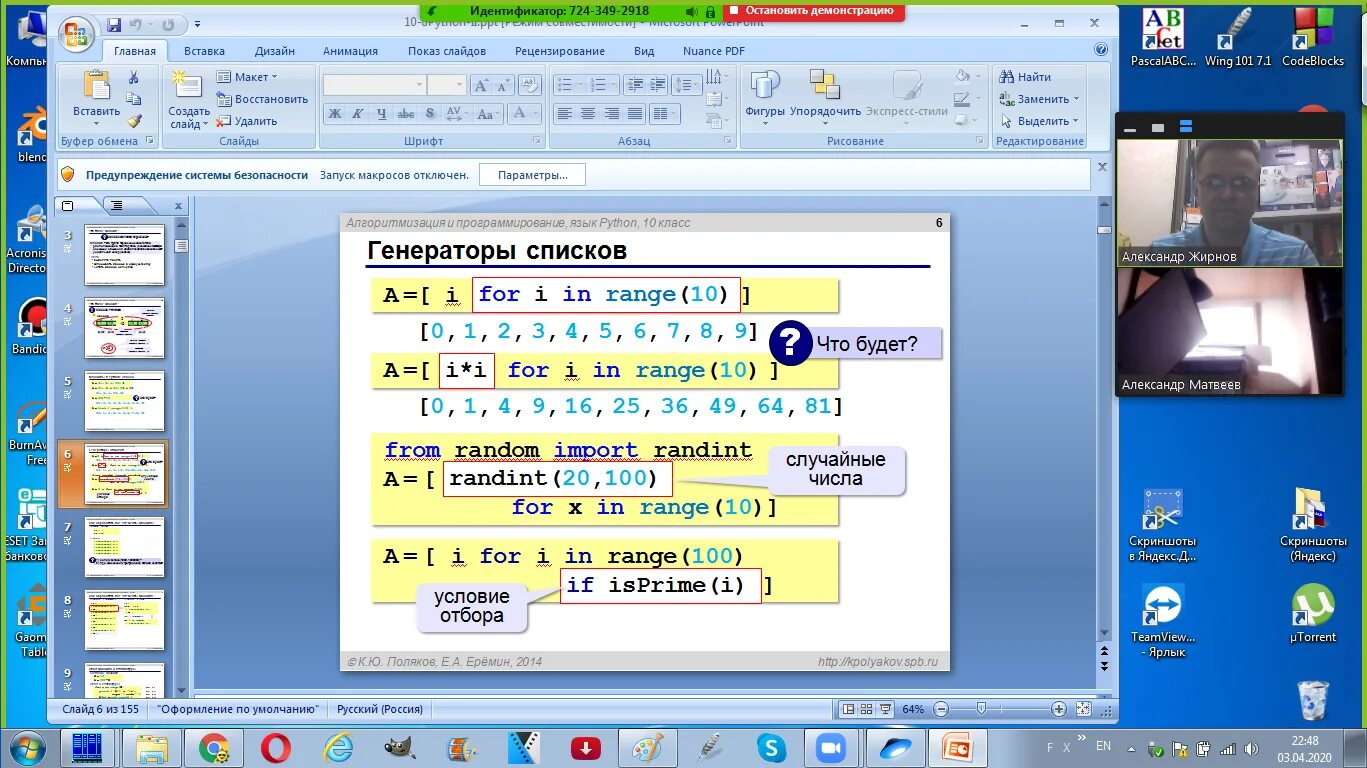
Task: Open the CodeBlocks desktop shortcut
Action: (1313, 38)
